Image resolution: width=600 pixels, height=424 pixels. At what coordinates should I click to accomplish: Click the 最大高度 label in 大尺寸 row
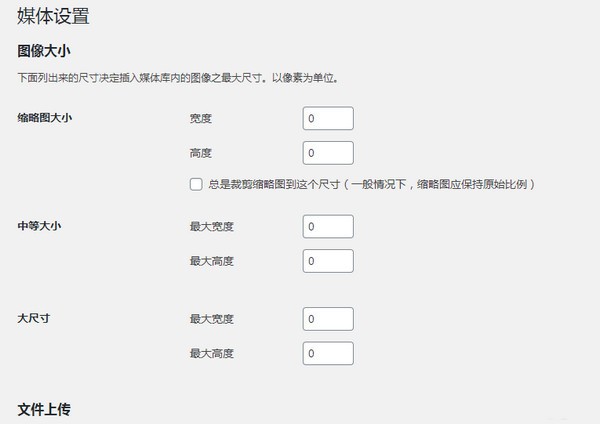212,353
